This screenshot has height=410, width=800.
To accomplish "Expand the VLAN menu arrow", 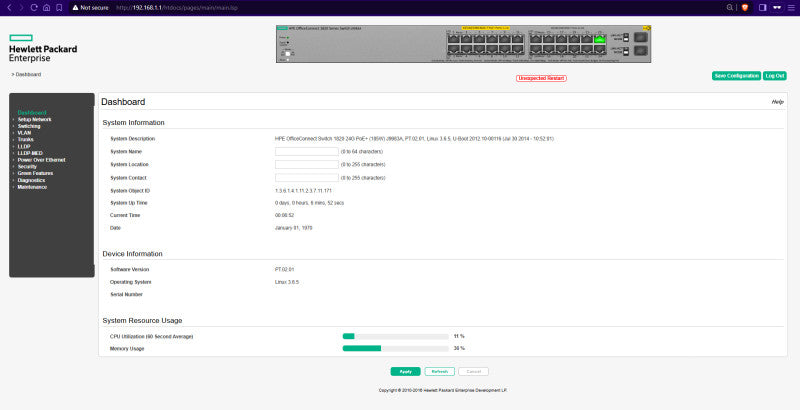I will 13,133.
